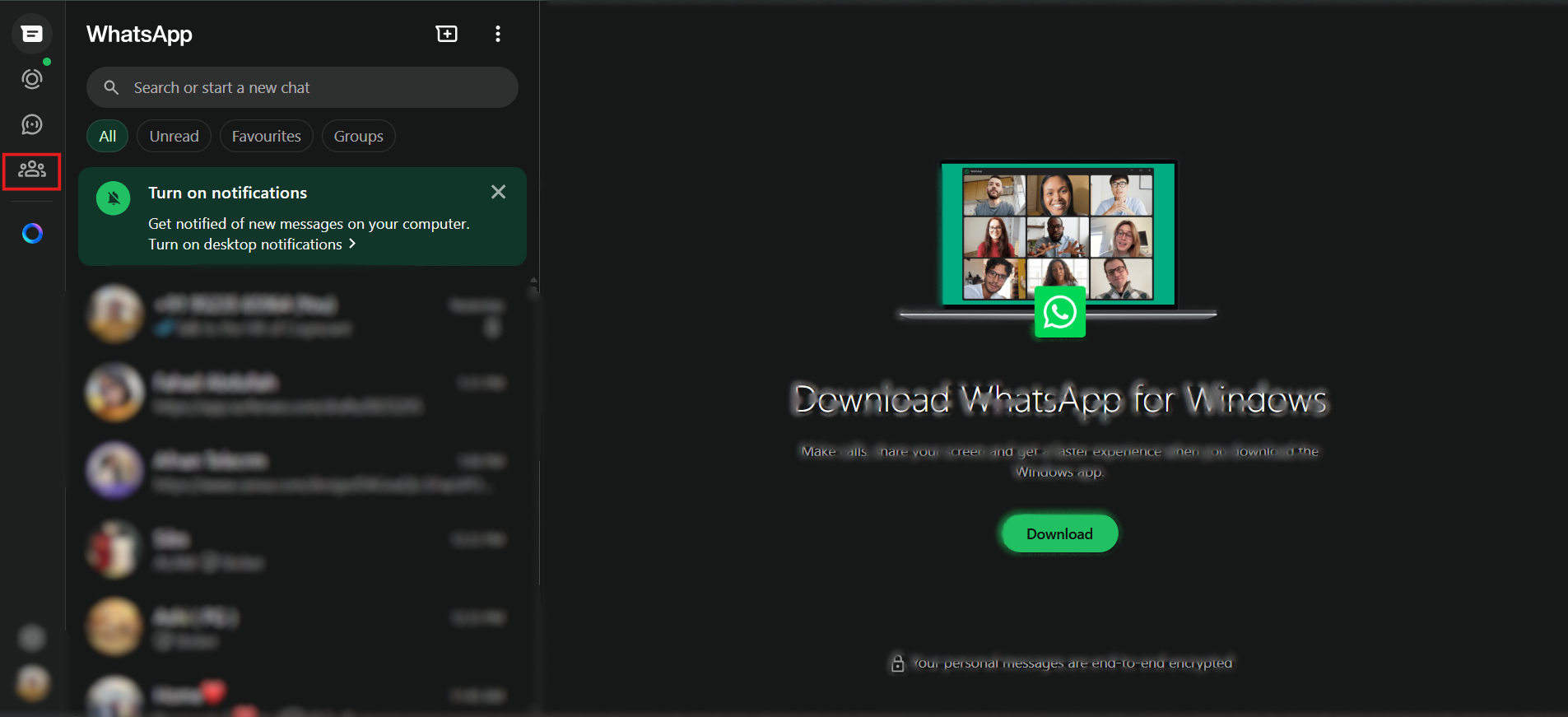Open the Chats icon in the sidebar
Screen dimensions: 1568x717
click(32, 34)
